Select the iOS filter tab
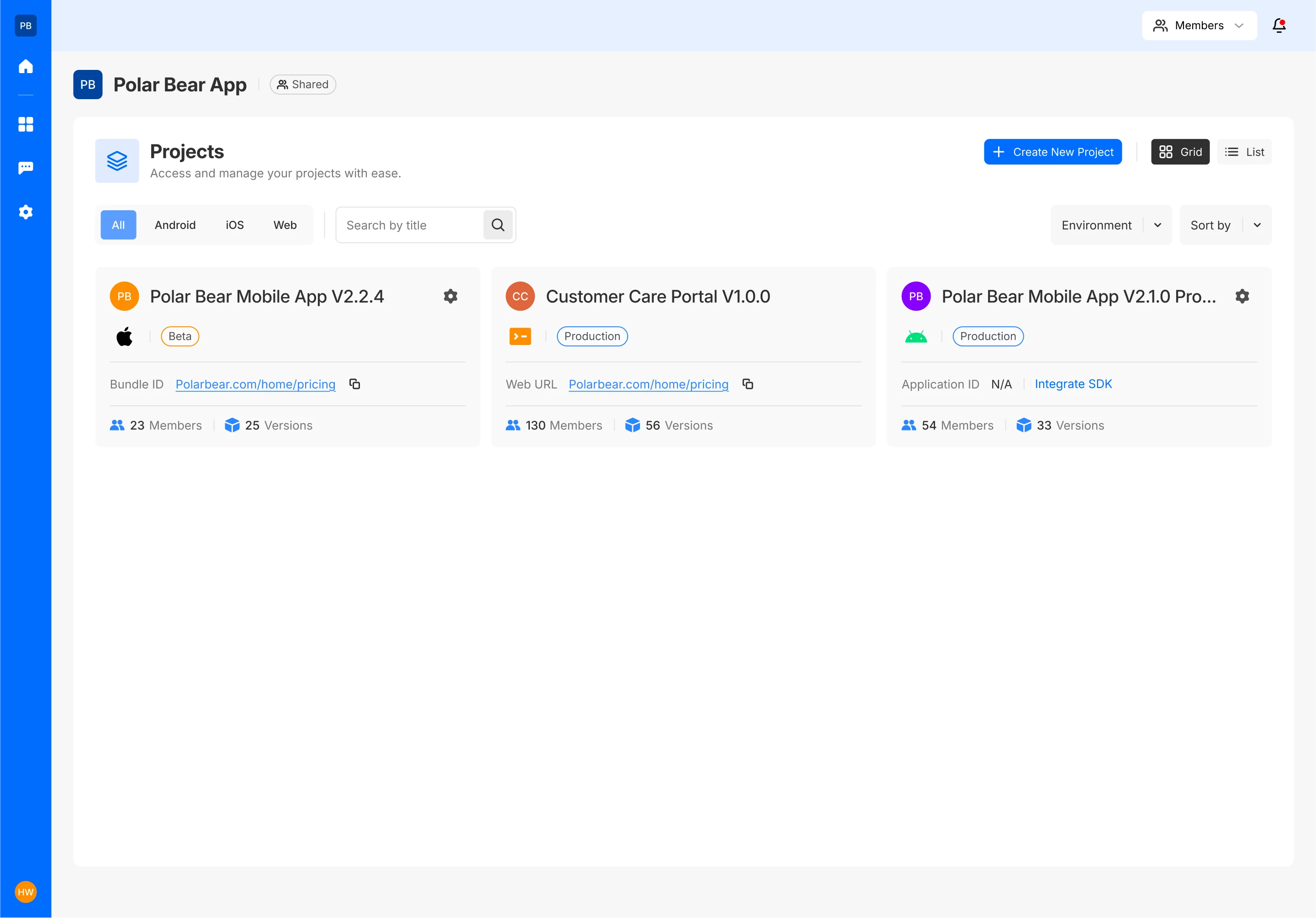1316x918 pixels. (234, 225)
